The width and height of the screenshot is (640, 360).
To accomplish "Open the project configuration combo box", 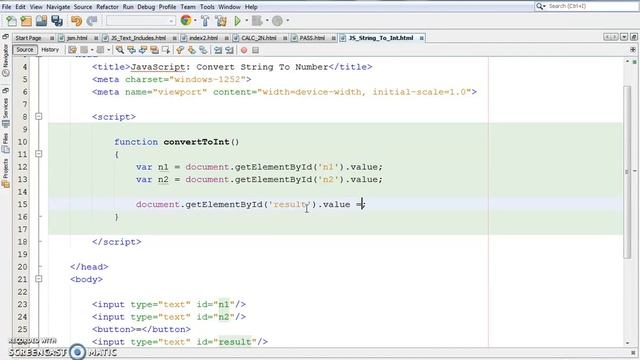I will pos(141,21).
